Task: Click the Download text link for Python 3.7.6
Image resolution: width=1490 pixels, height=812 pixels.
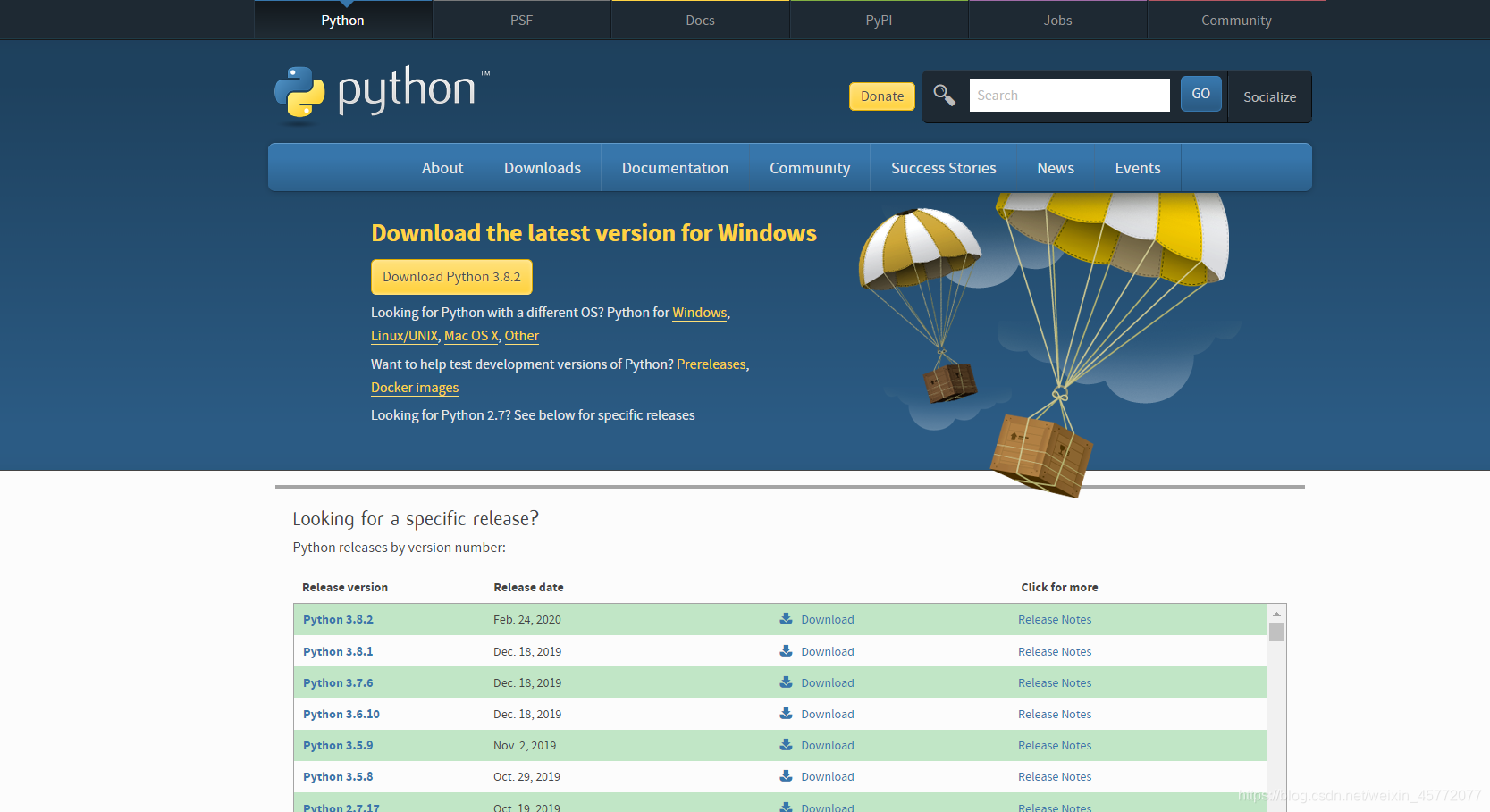Action: (828, 682)
